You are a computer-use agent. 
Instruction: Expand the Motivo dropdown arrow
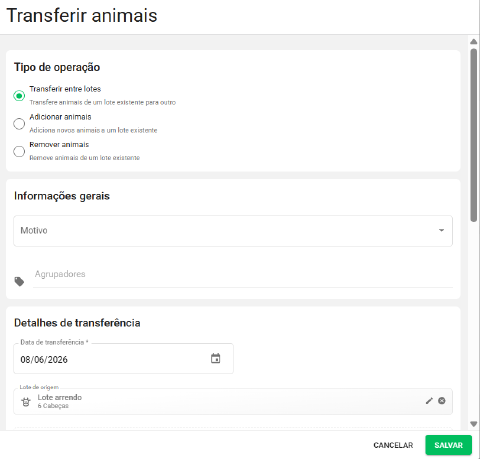point(441,230)
